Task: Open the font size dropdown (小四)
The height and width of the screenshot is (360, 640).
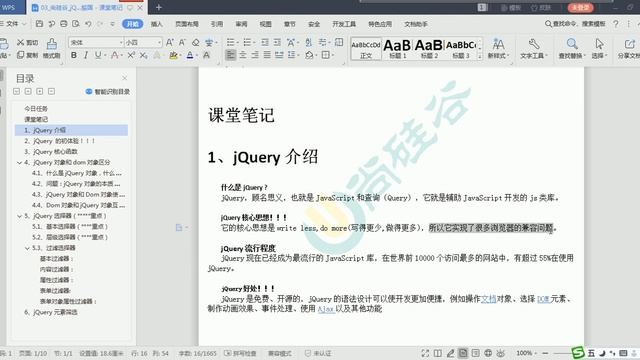Action: [159, 42]
